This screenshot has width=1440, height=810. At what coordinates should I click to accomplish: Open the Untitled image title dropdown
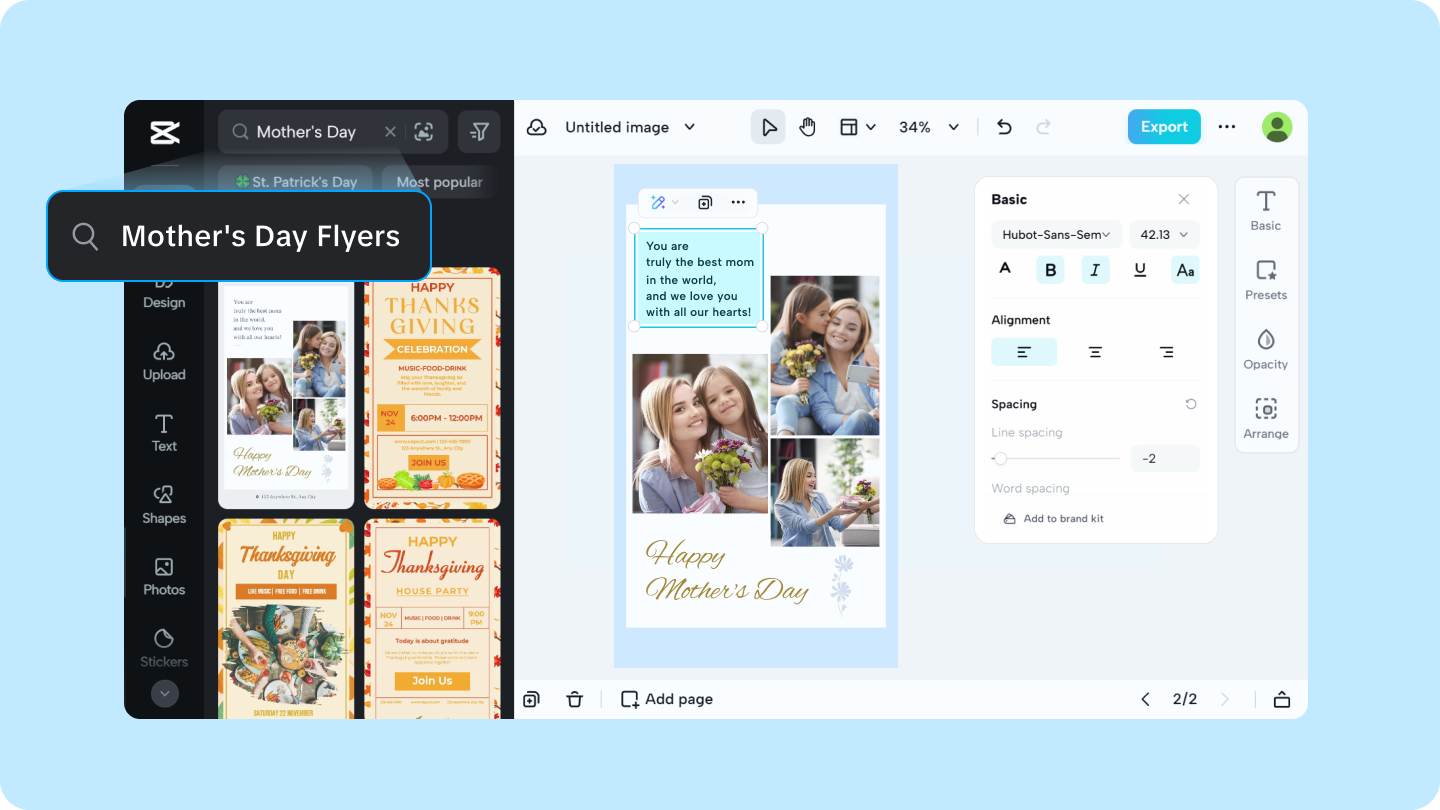[x=690, y=127]
